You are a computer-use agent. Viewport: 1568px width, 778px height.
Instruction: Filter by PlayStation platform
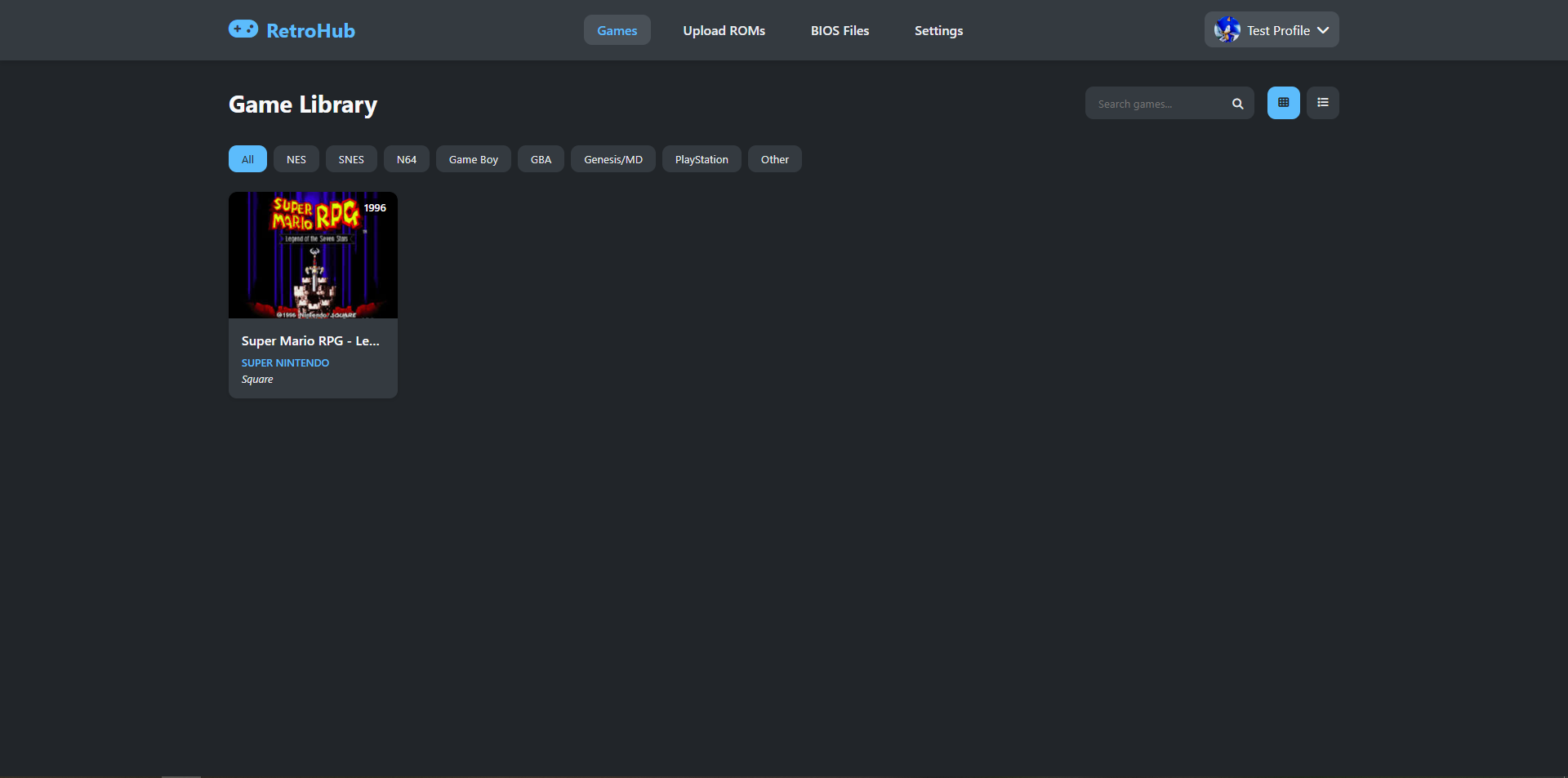coord(702,159)
